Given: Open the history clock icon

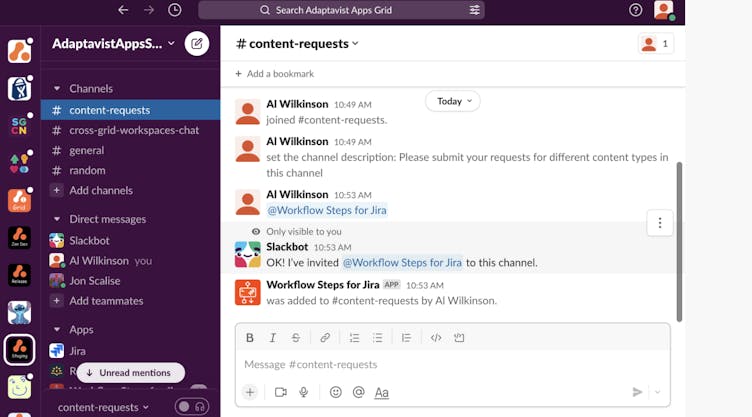Looking at the screenshot, I should click(x=175, y=10).
